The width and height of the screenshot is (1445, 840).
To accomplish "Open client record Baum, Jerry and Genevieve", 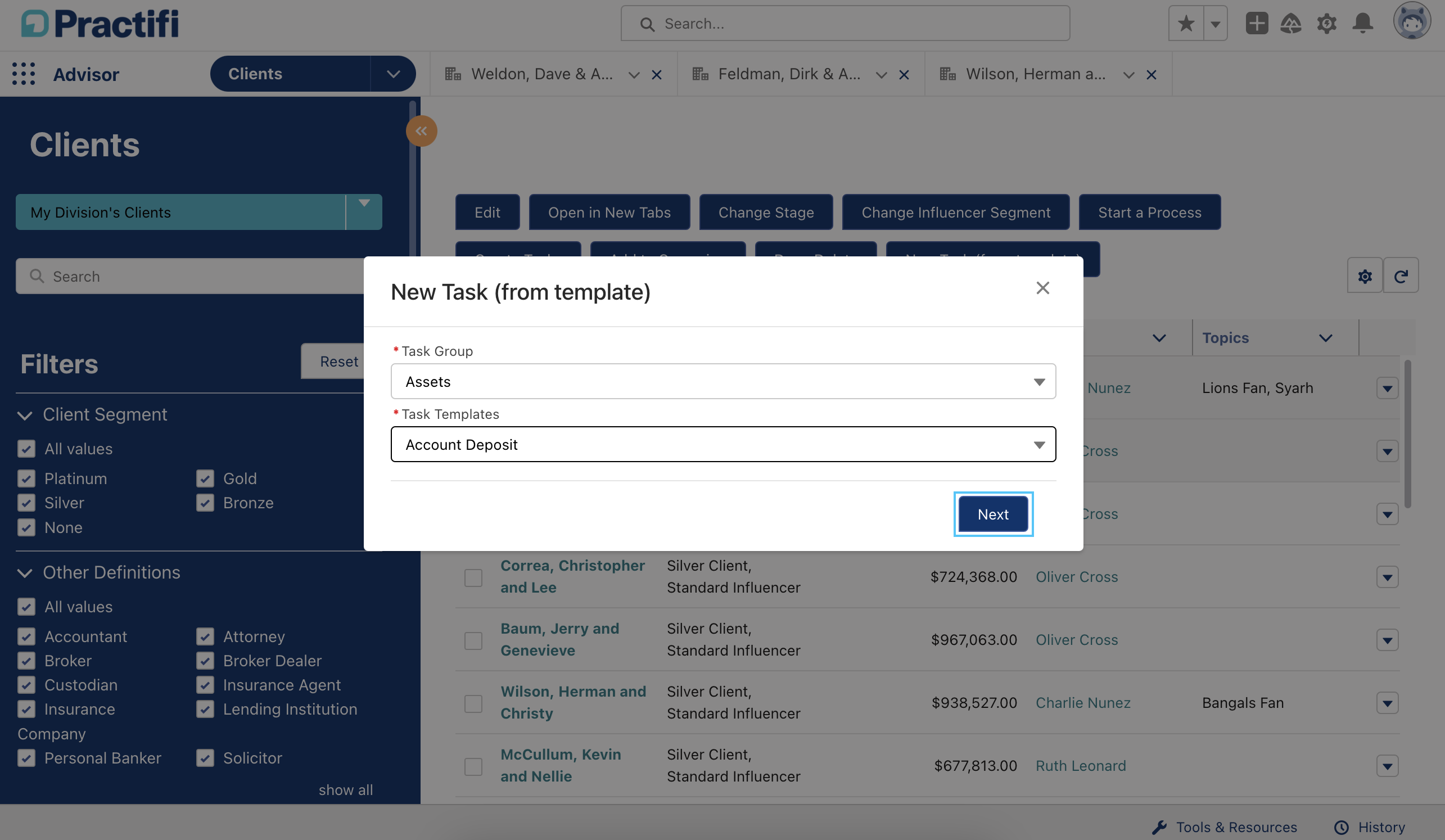I will point(560,639).
